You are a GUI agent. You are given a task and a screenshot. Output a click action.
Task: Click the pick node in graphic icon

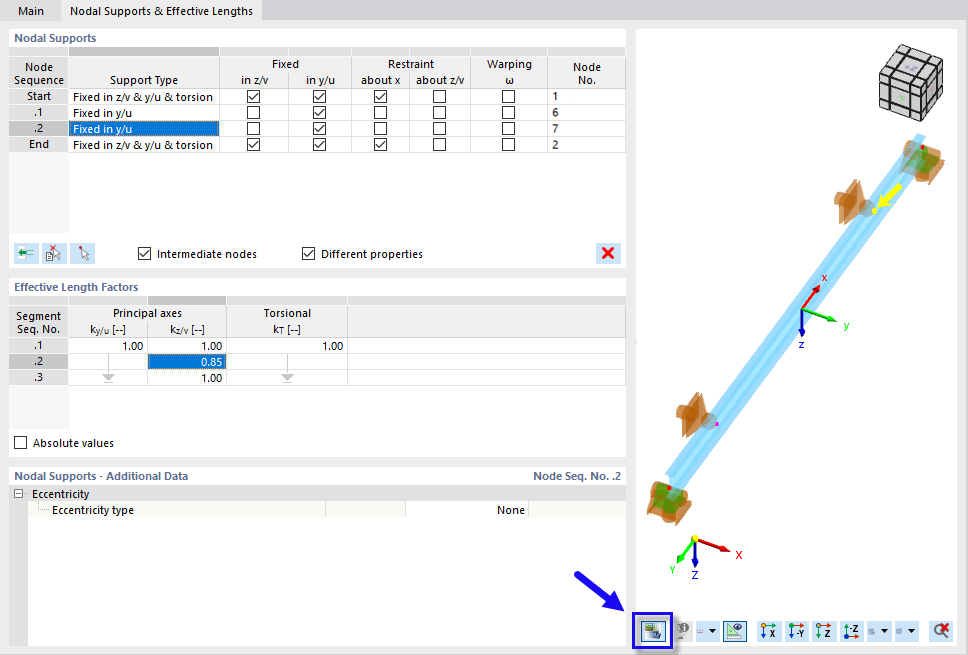(83, 253)
